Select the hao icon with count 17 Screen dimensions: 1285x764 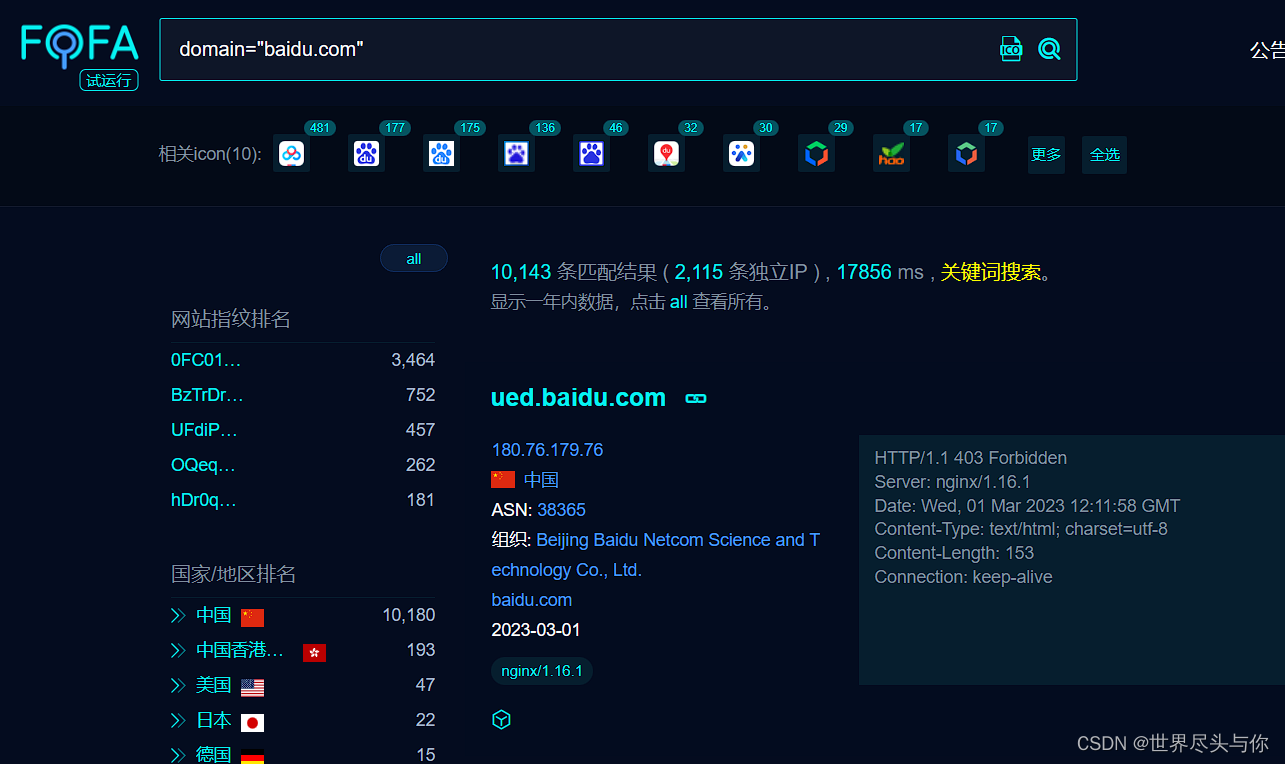[891, 154]
